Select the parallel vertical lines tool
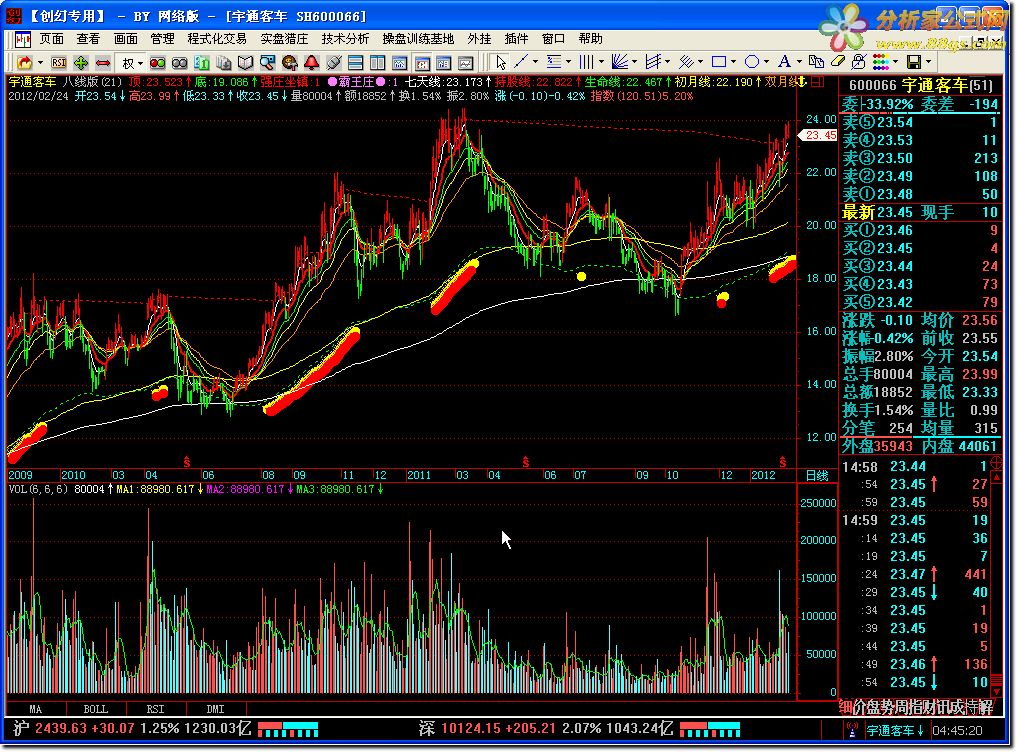The width and height of the screenshot is (1018, 752). tap(586, 62)
